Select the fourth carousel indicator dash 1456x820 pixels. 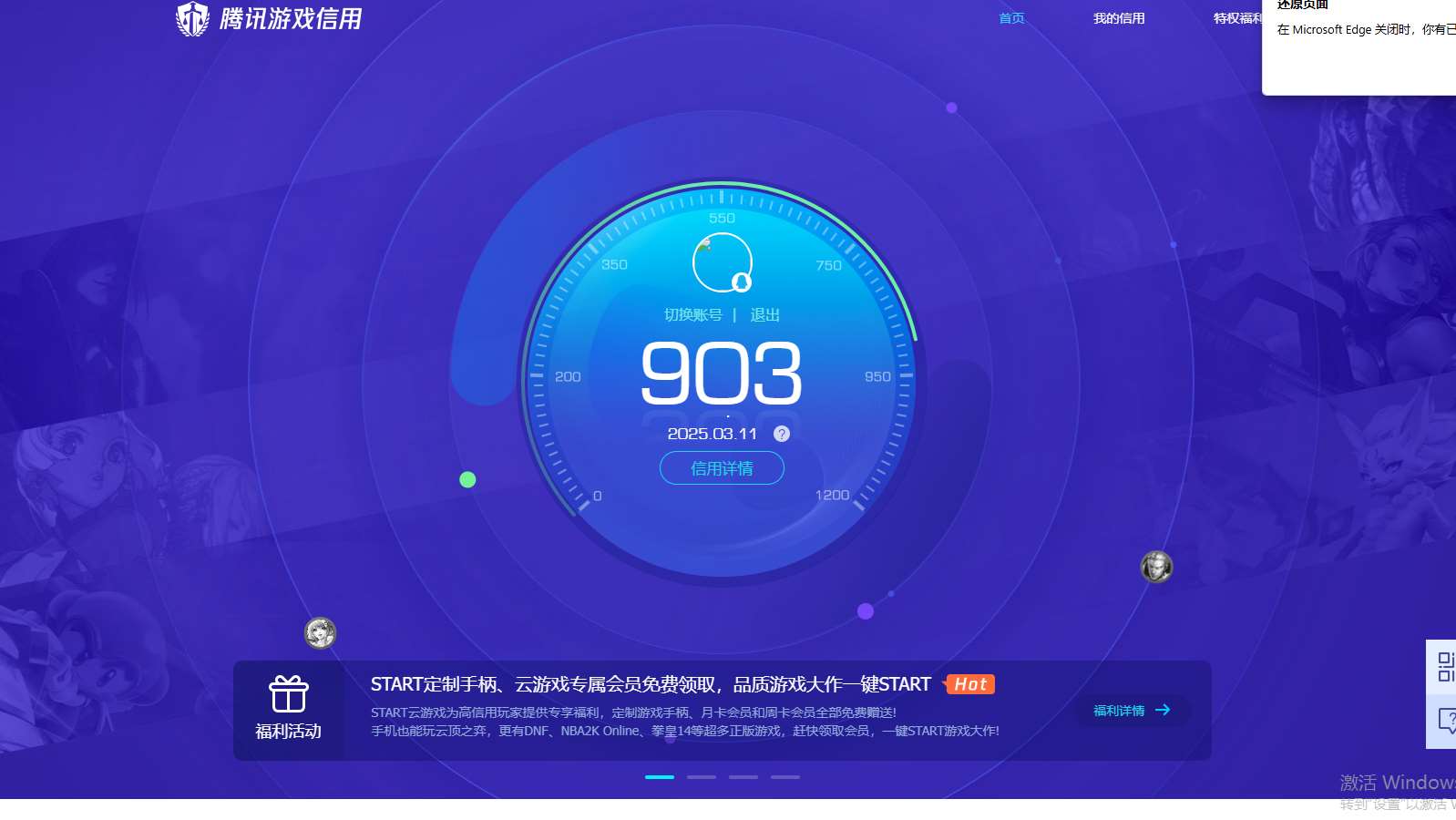coord(785,777)
